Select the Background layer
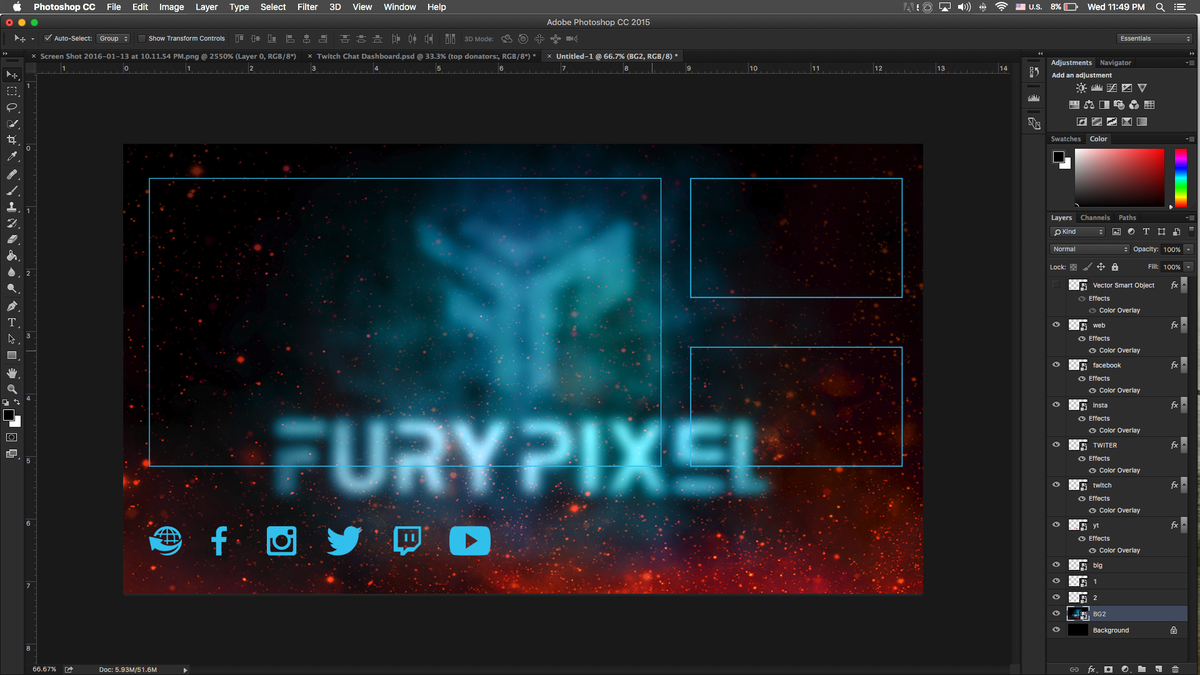 click(1110, 630)
